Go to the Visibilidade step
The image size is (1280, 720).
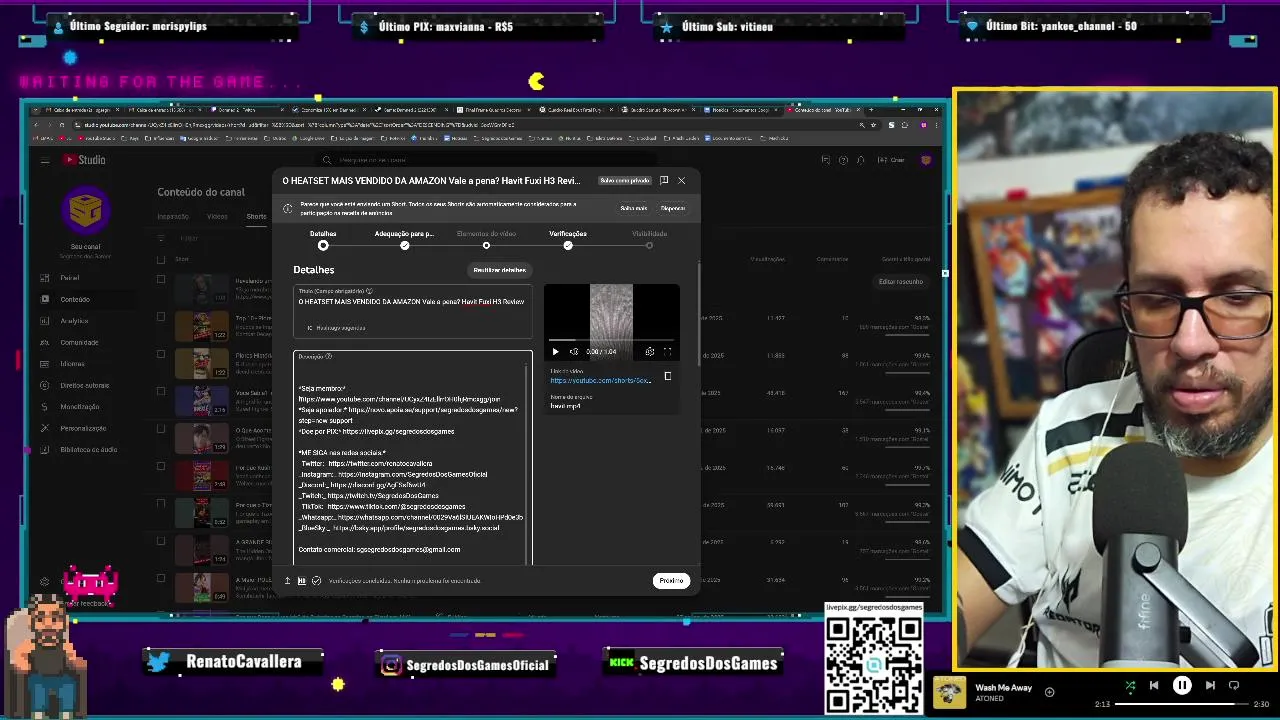pos(649,239)
